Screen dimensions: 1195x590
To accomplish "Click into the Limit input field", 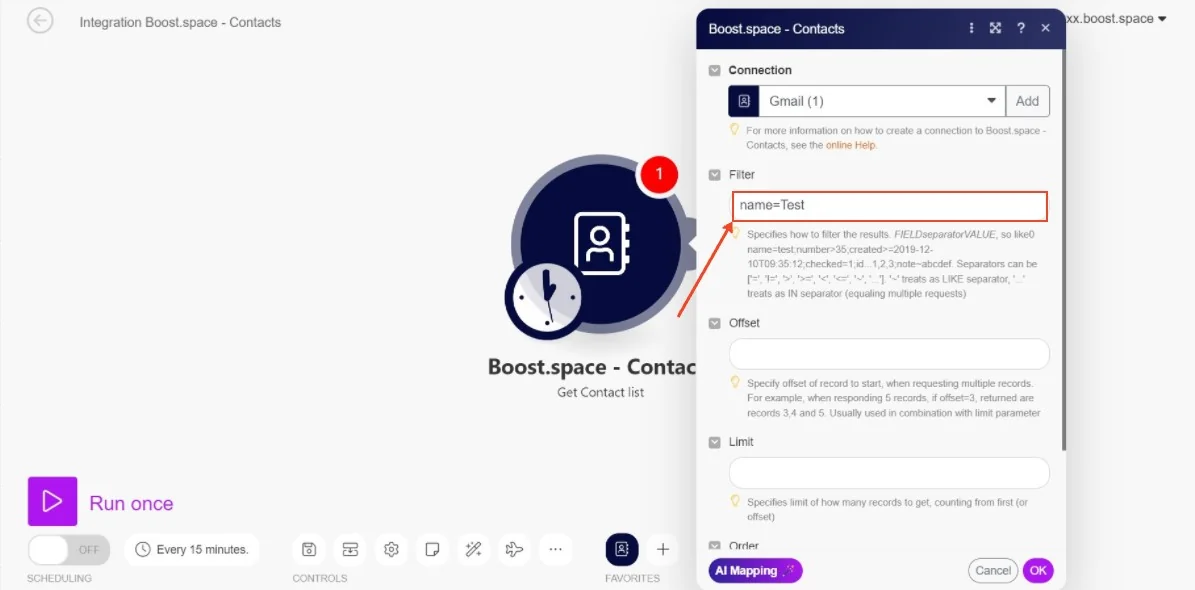I will pyautogui.click(x=889, y=473).
